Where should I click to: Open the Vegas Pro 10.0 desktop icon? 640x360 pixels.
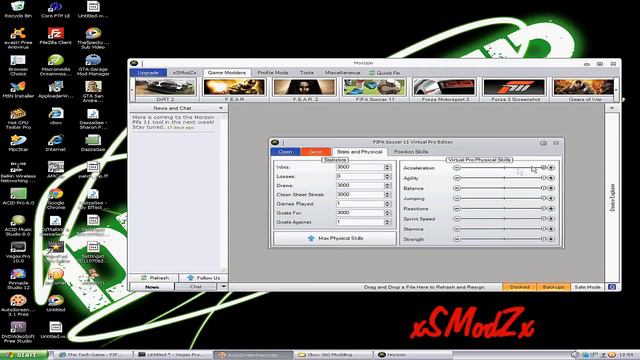click(x=18, y=252)
